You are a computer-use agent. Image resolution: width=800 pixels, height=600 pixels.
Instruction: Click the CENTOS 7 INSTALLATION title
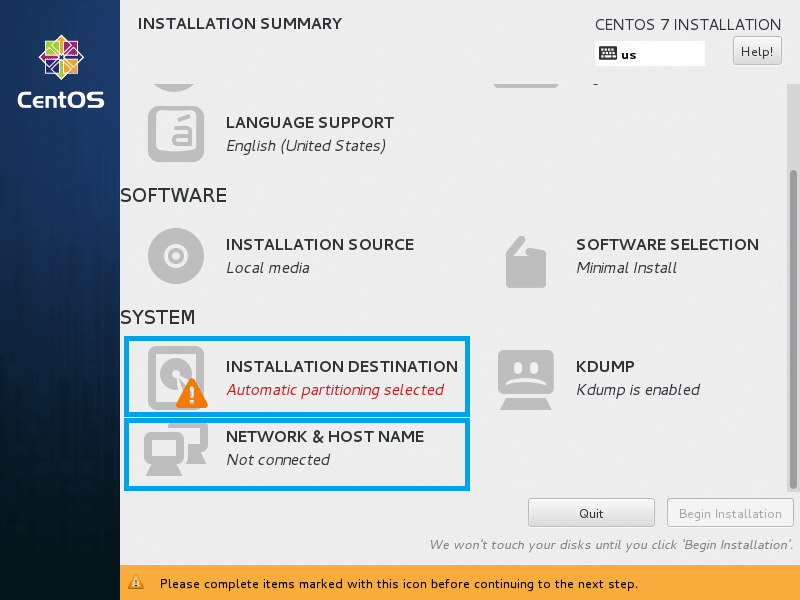click(688, 24)
